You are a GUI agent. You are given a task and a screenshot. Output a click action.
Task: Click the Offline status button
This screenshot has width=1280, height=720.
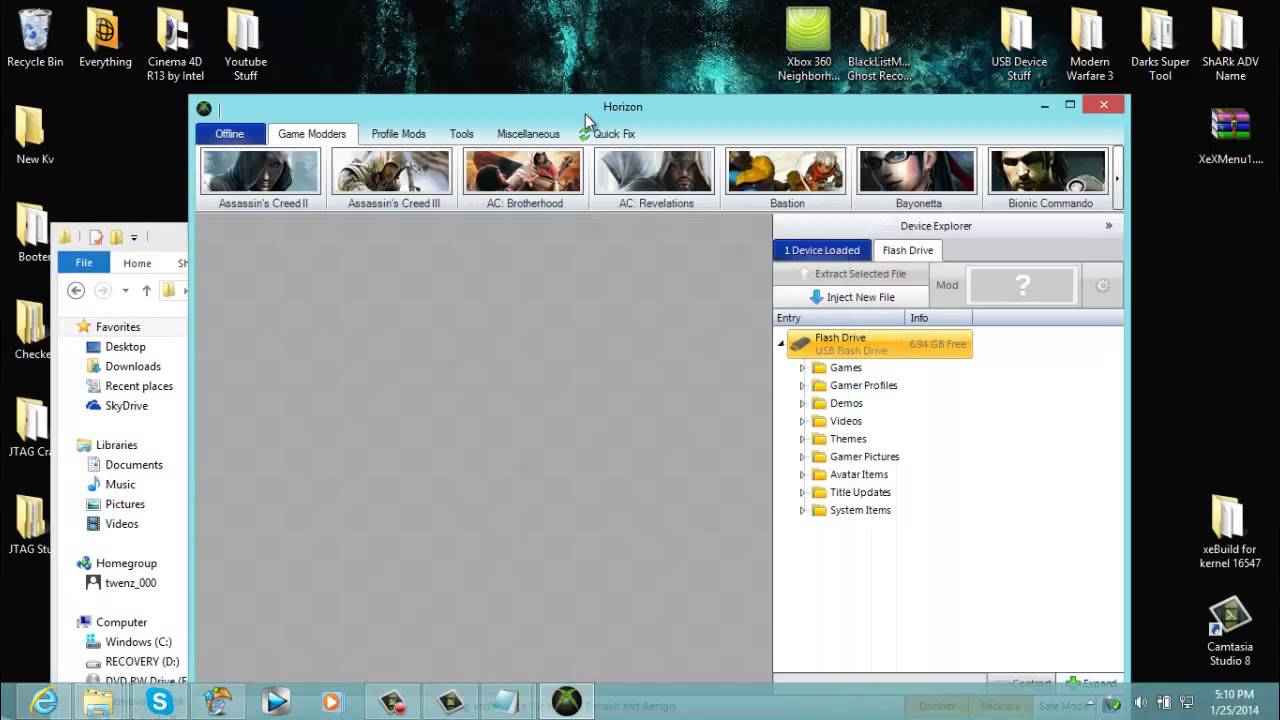230,134
